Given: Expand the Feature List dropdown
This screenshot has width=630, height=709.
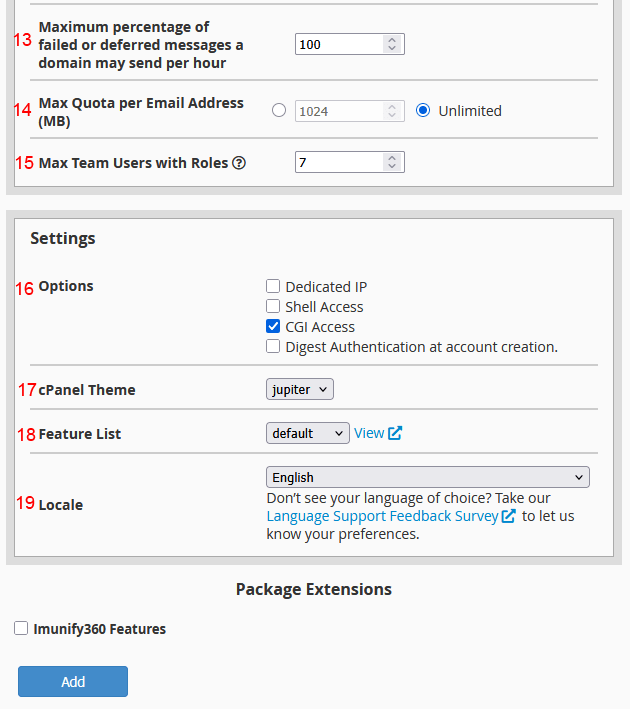Looking at the screenshot, I should tap(307, 433).
